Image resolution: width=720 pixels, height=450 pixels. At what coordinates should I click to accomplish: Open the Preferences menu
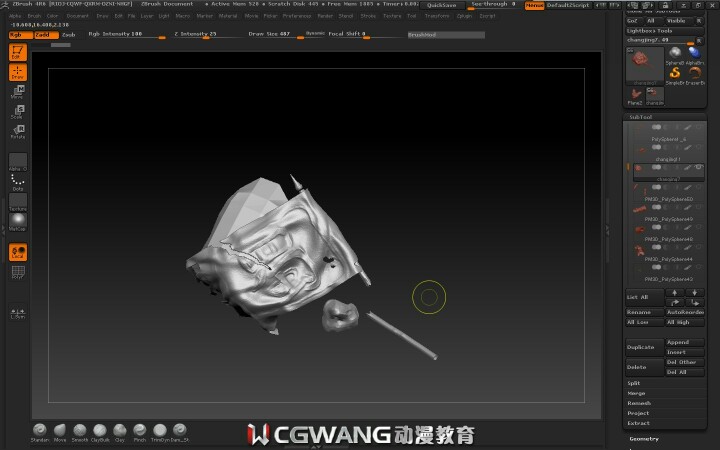[x=297, y=16]
